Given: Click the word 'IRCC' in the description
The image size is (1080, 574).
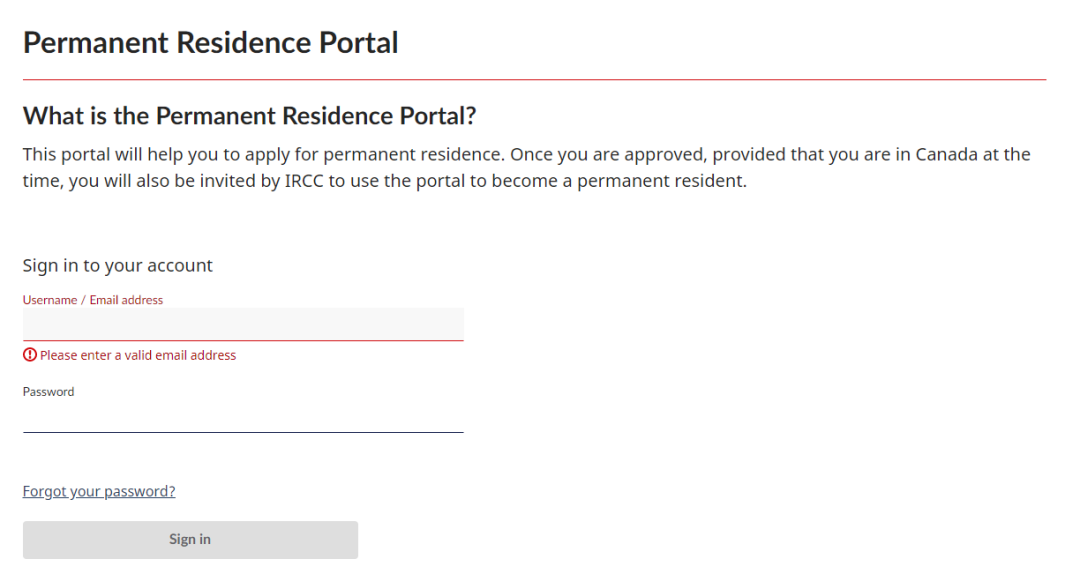Looking at the screenshot, I should (304, 181).
